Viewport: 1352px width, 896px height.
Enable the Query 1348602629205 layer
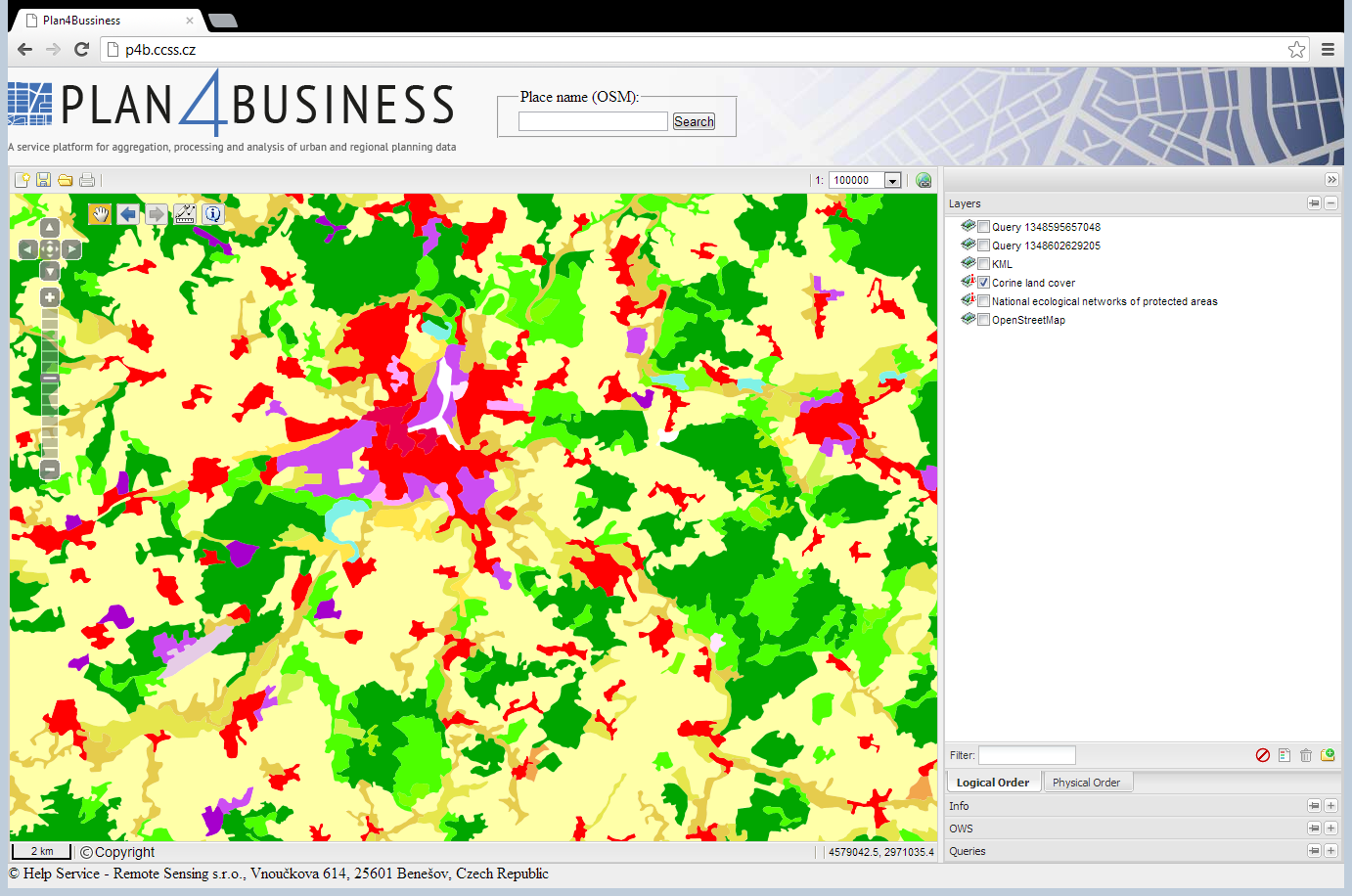click(x=984, y=246)
